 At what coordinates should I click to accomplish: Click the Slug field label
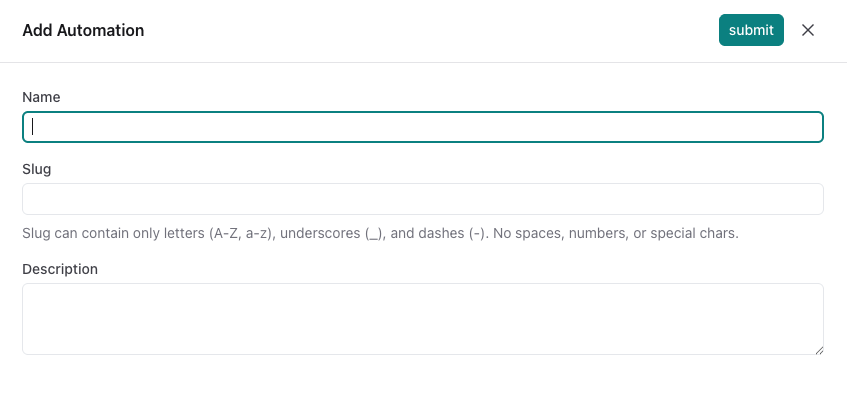(x=37, y=169)
